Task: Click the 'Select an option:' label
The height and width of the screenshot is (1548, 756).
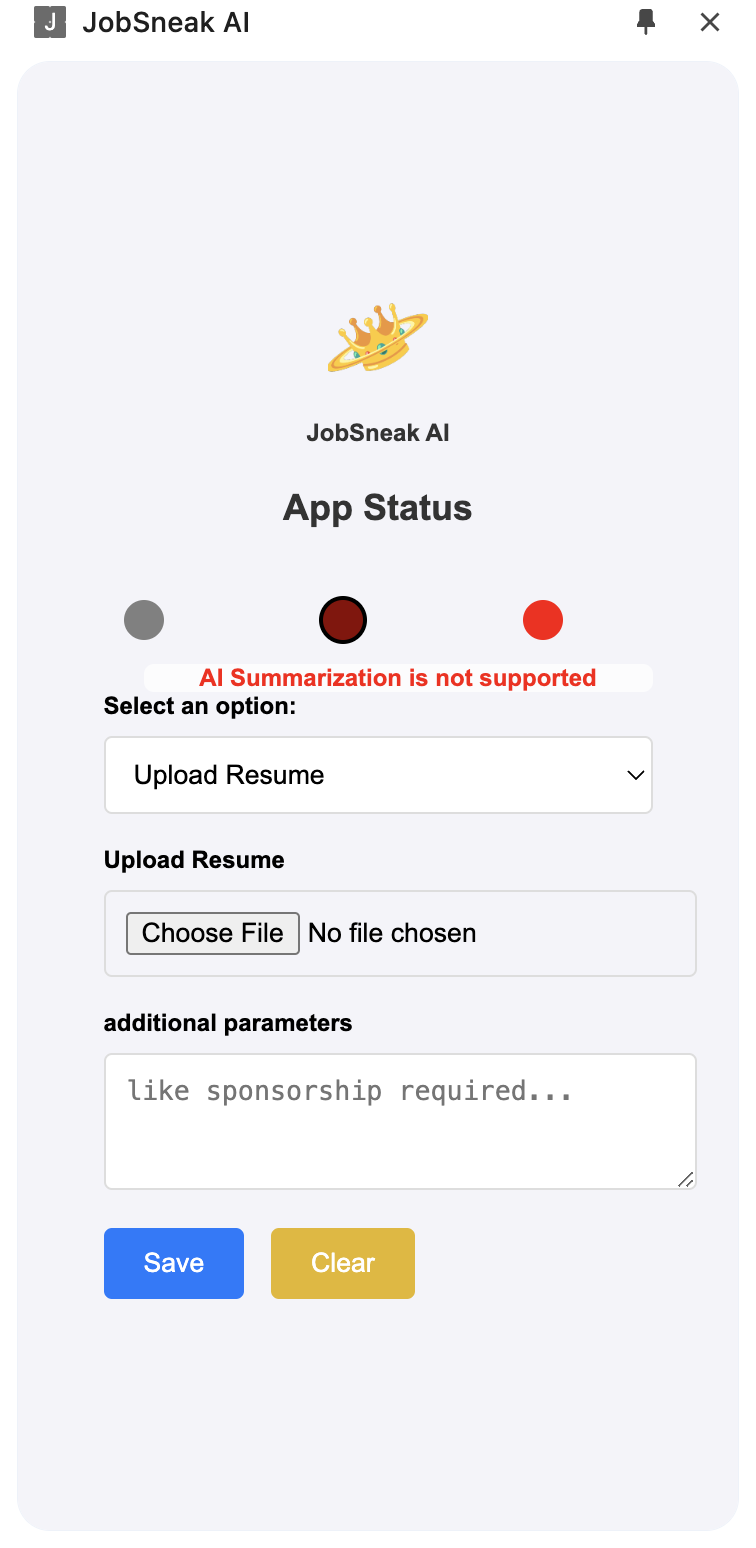Action: coord(200,706)
